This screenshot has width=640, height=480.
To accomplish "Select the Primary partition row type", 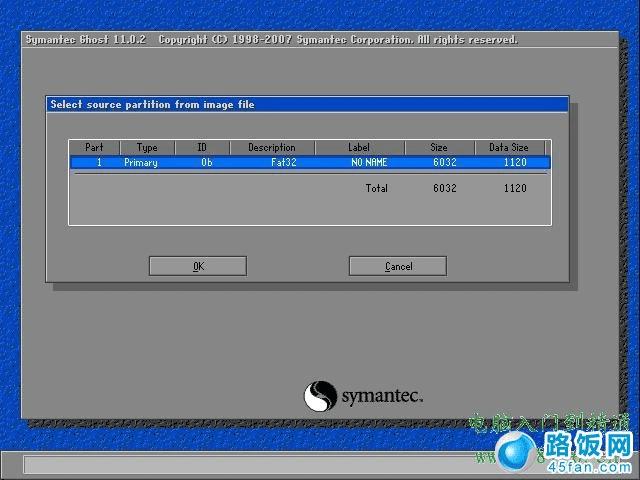I will tap(141, 162).
